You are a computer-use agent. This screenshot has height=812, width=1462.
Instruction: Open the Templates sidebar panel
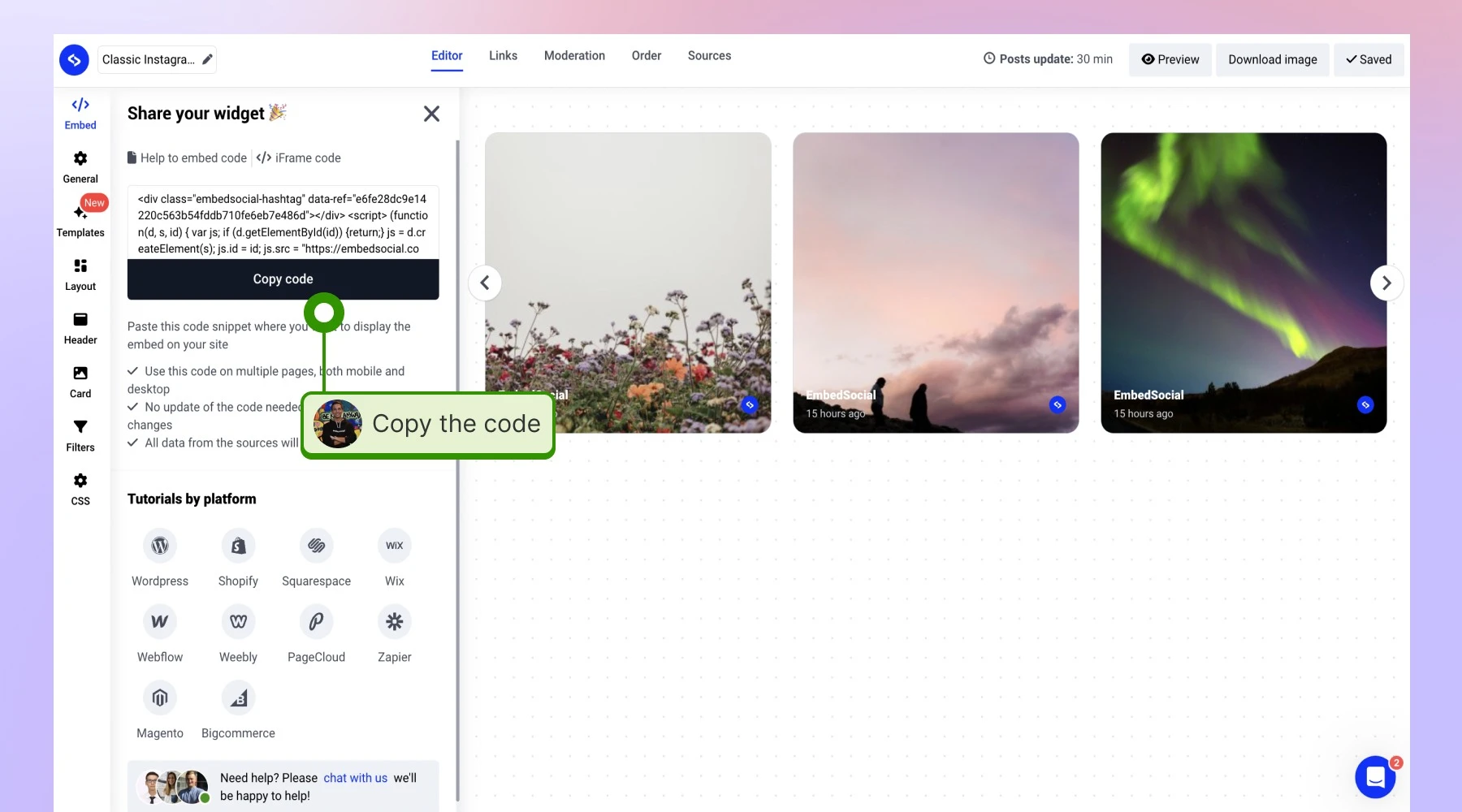click(x=80, y=221)
